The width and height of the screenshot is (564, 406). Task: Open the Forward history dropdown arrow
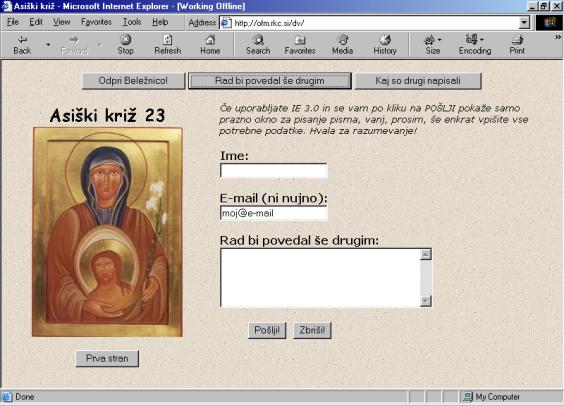pyautogui.click(x=100, y=45)
